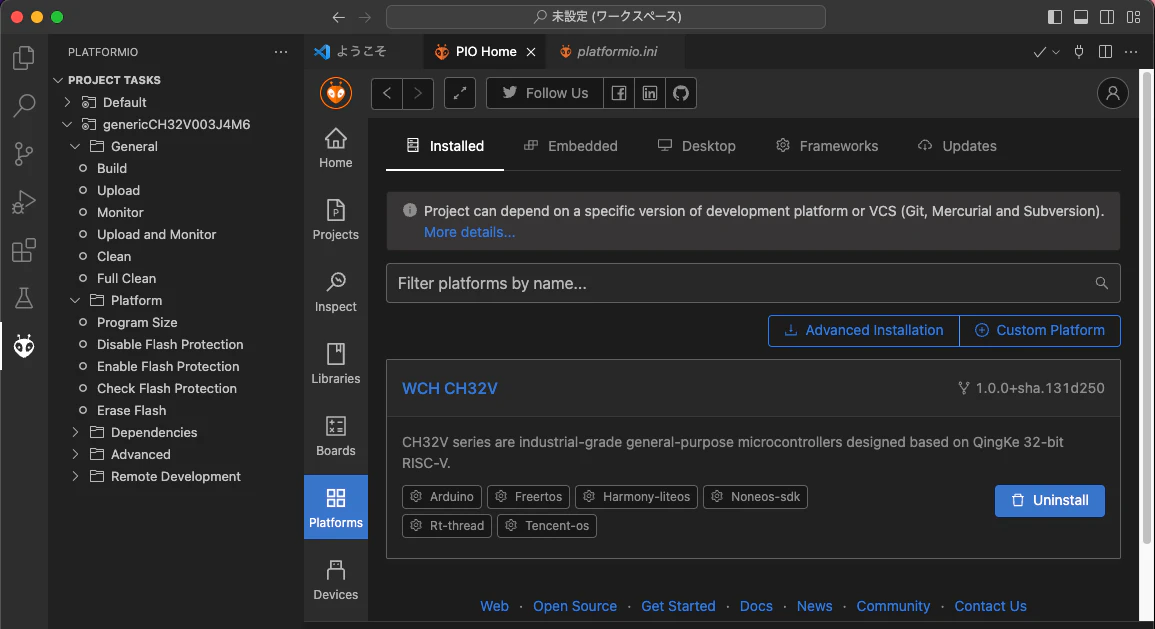
Task: Expand the Dependencies folder
Action: pyautogui.click(x=75, y=432)
